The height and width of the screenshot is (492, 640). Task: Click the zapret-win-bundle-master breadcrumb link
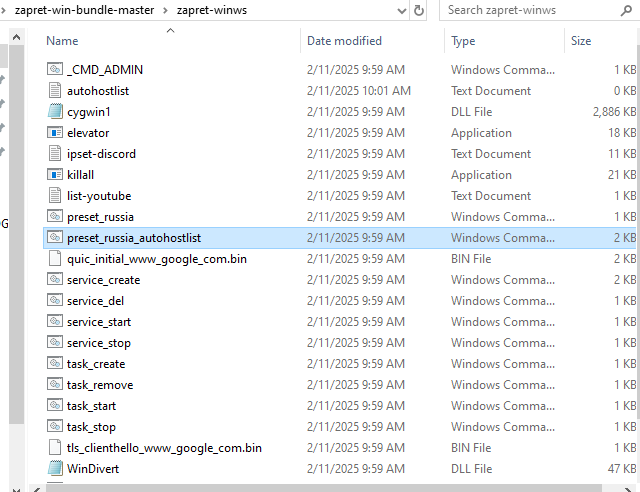coord(84,10)
